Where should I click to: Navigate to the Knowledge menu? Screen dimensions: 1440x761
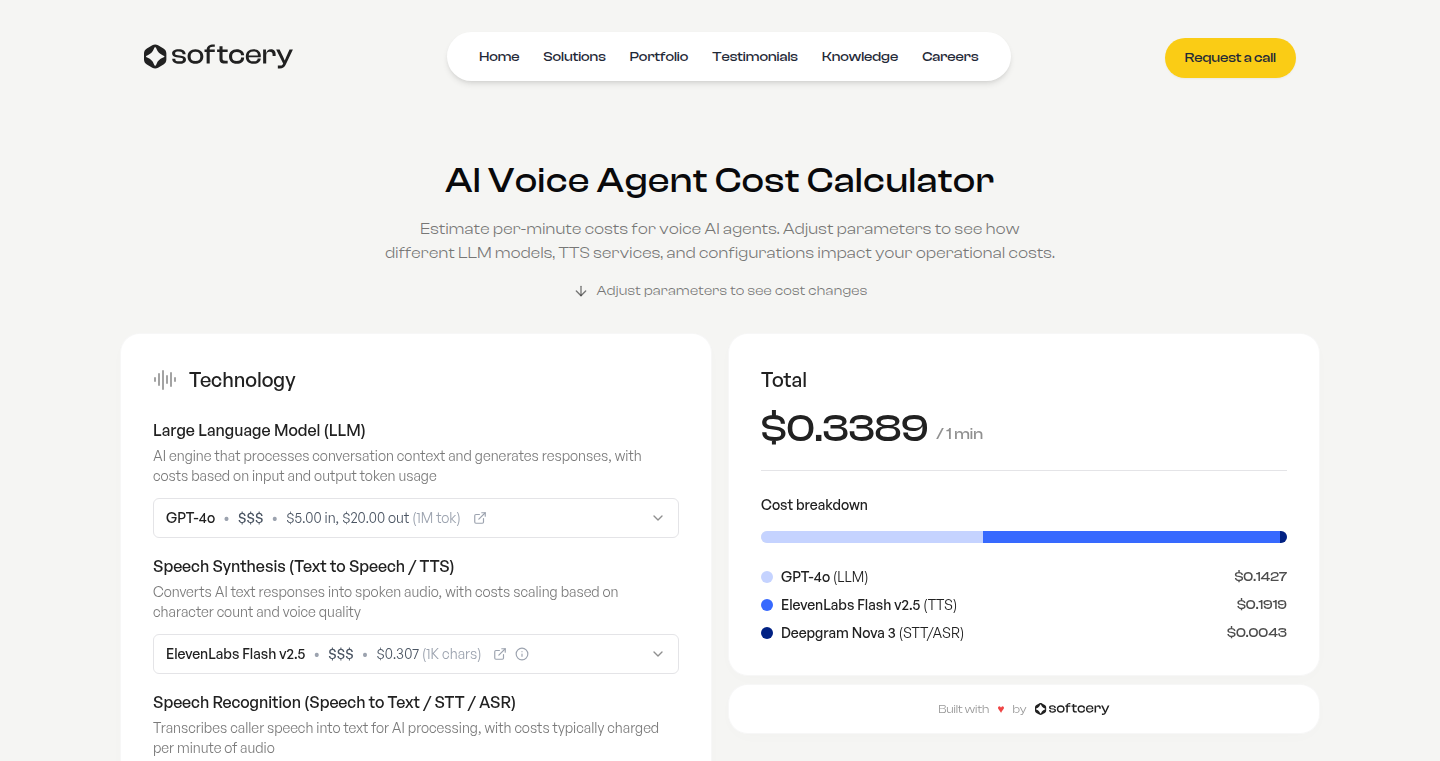pos(860,57)
